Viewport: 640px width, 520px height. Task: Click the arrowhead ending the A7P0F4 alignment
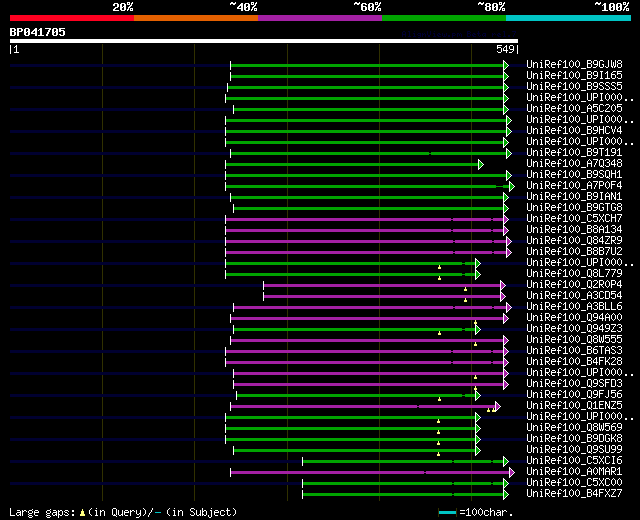[x=512, y=187]
